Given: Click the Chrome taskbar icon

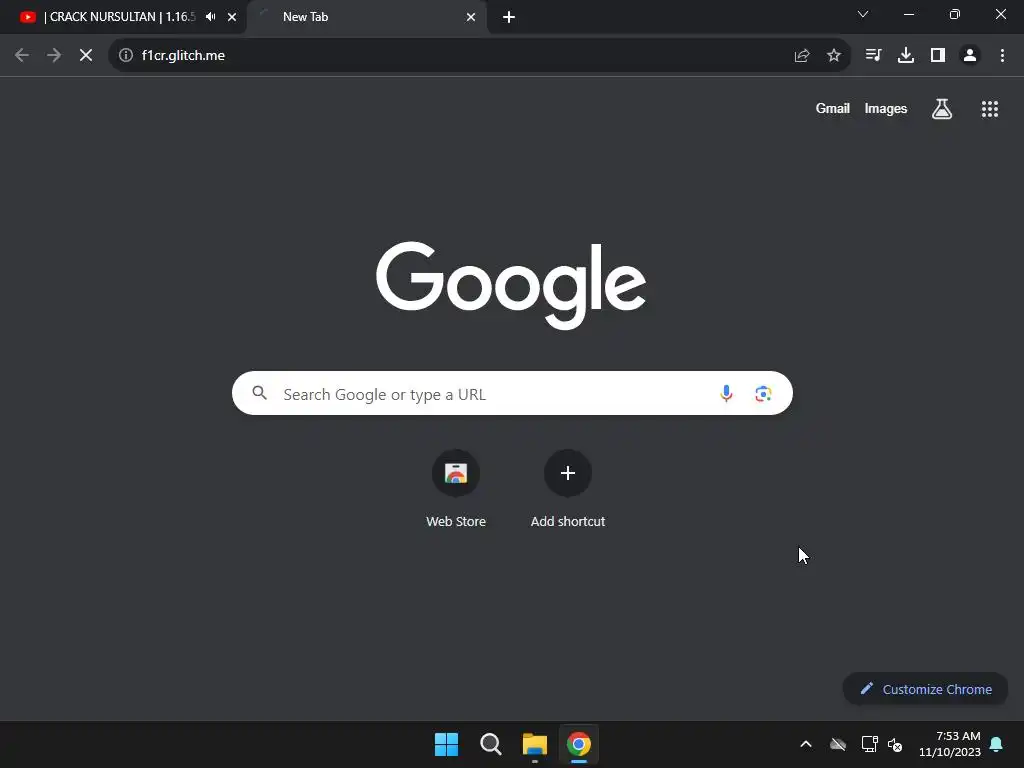Looking at the screenshot, I should coord(579,744).
